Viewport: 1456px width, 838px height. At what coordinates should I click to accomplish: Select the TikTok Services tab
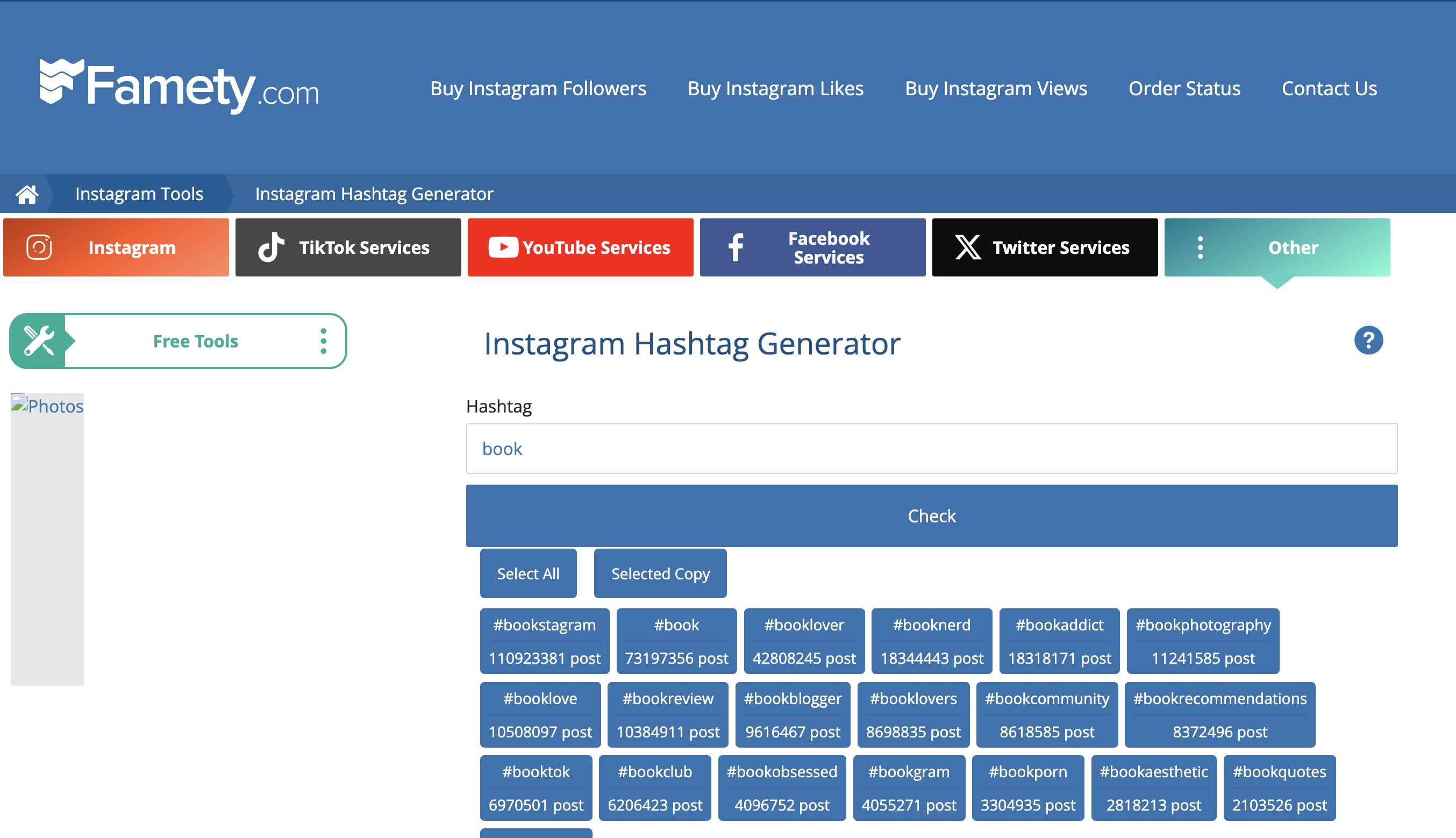348,247
